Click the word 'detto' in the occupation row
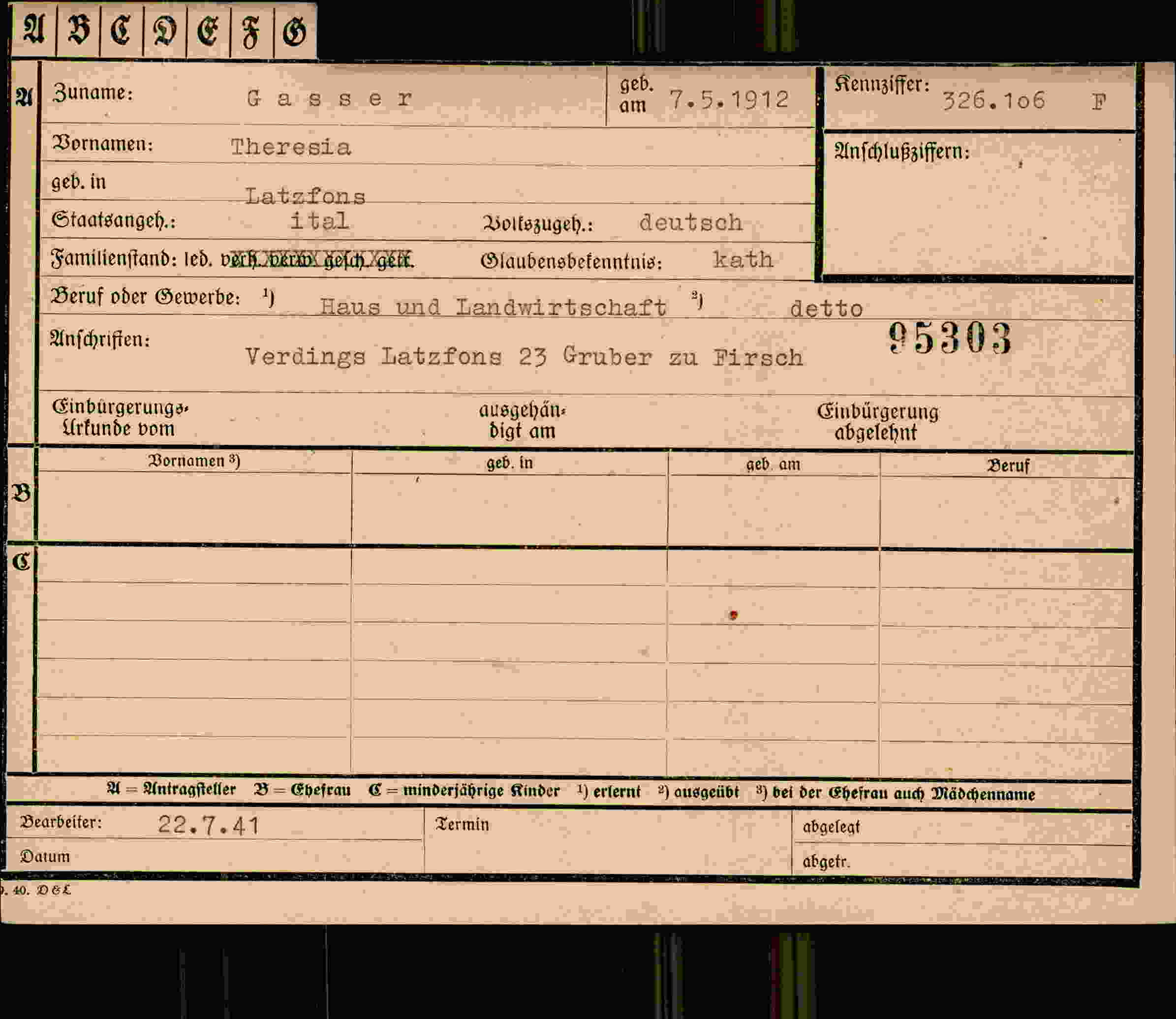The width and height of the screenshot is (1176, 1019). coord(826,309)
